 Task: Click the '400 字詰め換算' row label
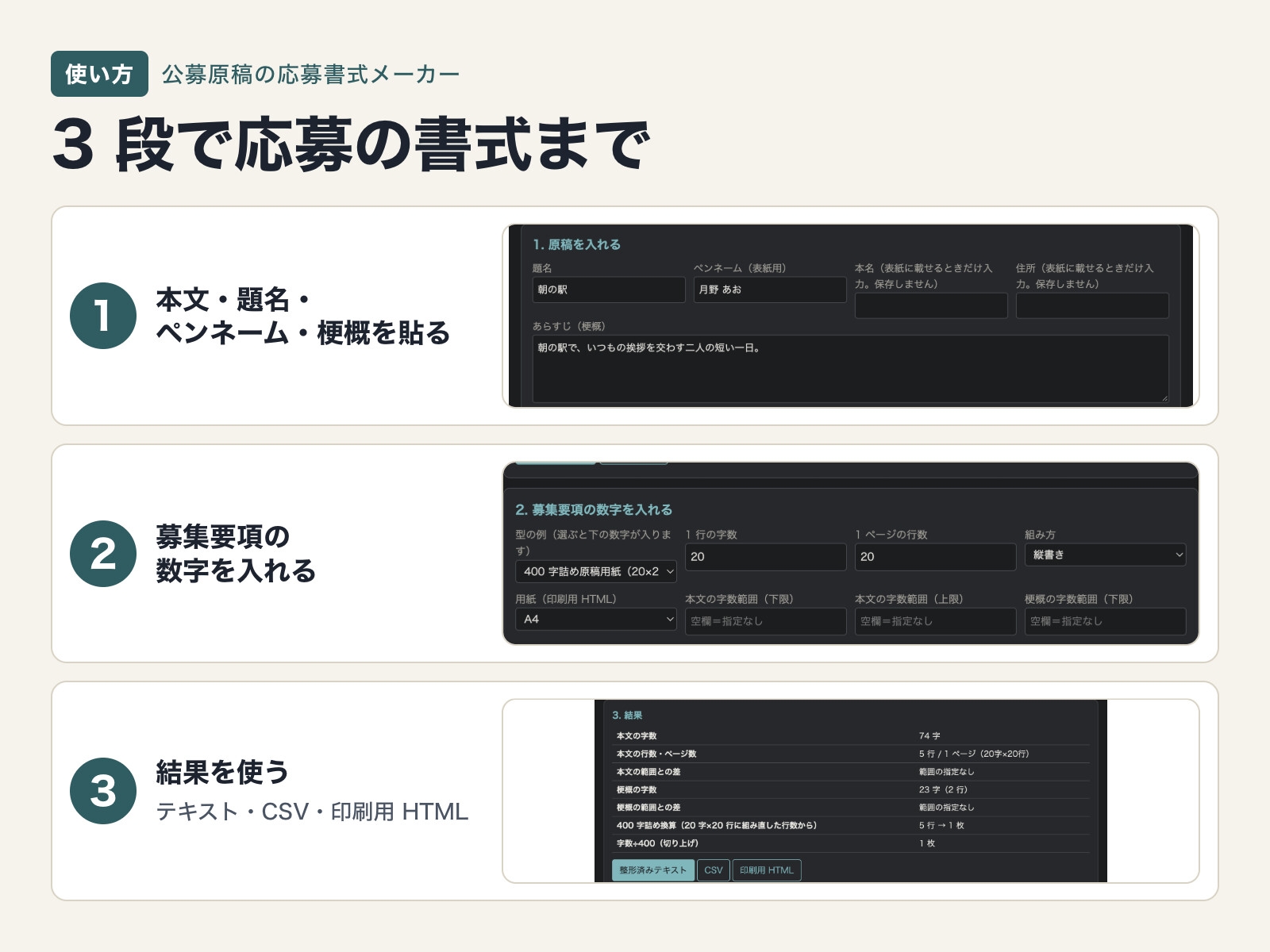[x=717, y=826]
